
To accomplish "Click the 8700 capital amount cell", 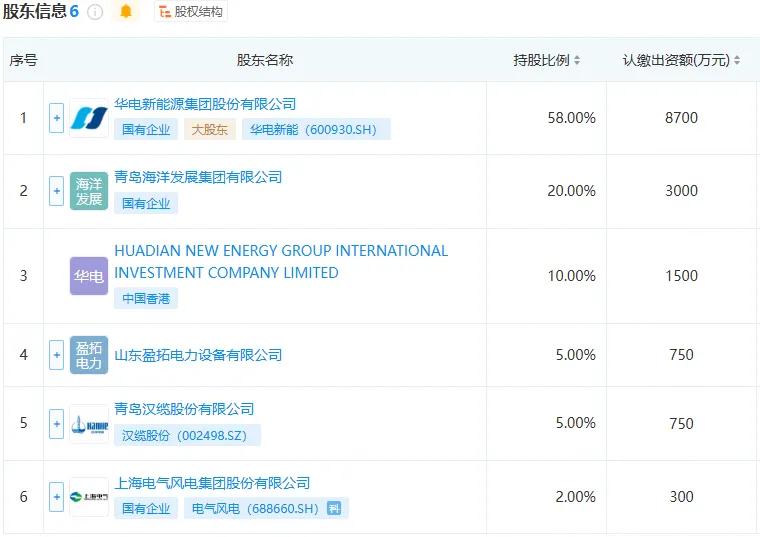I will click(x=681, y=118).
